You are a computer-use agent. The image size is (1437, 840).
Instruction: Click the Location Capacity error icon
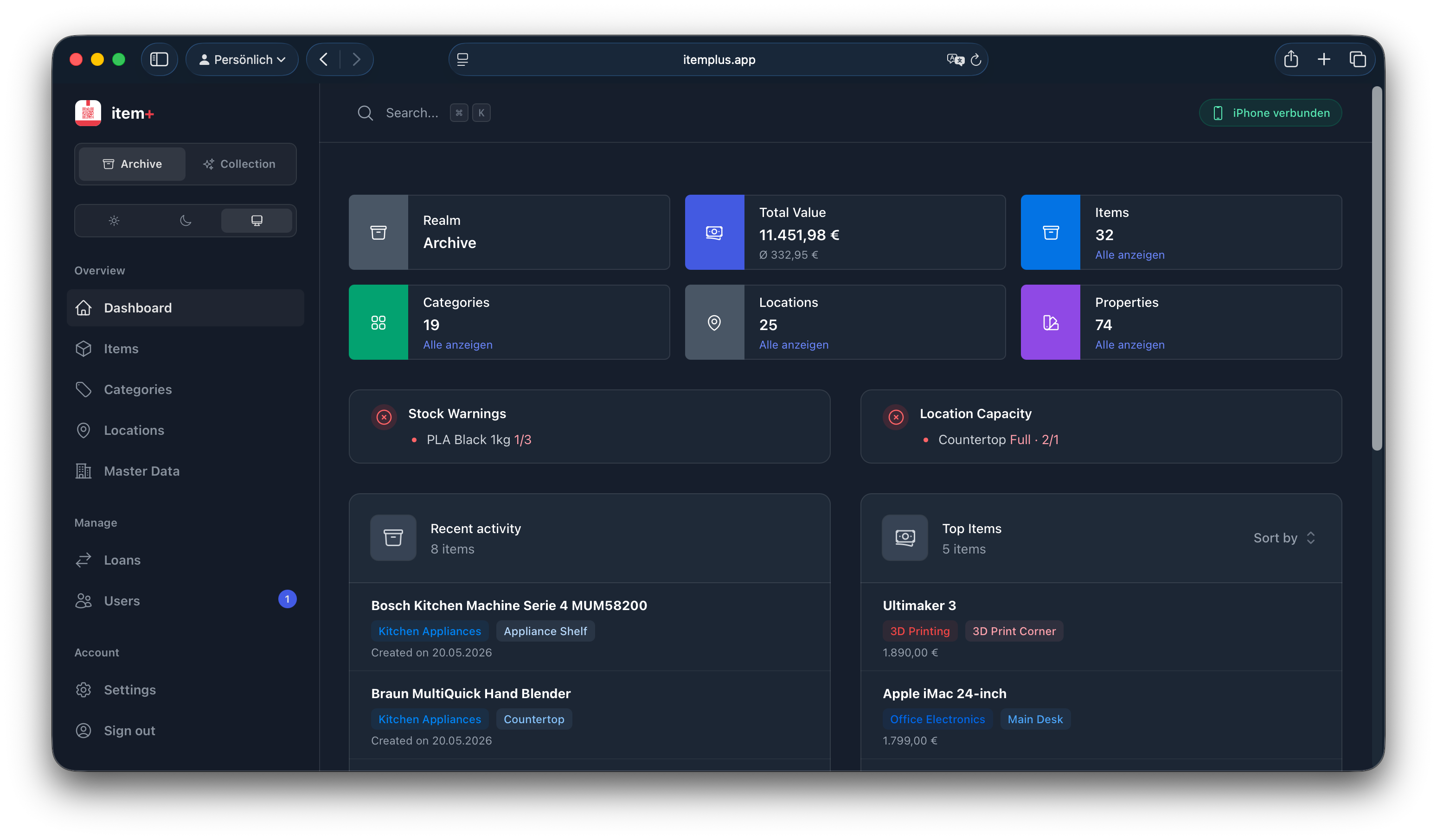pyautogui.click(x=896, y=417)
